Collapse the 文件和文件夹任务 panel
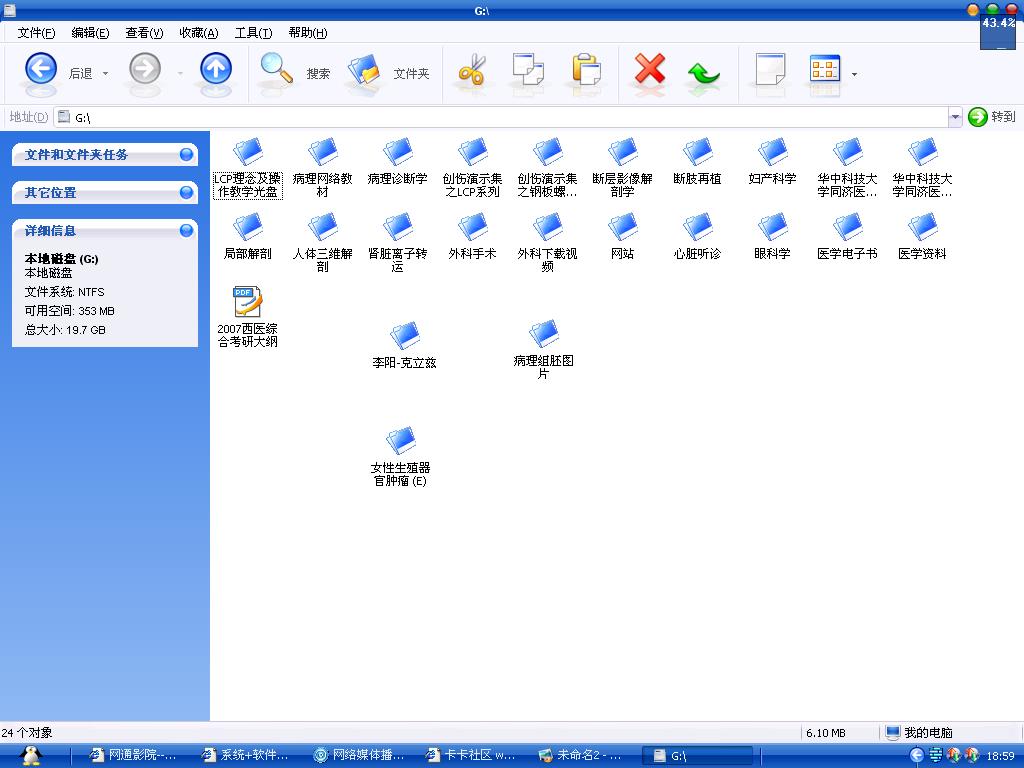The width and height of the screenshot is (1024, 768). (x=186, y=154)
